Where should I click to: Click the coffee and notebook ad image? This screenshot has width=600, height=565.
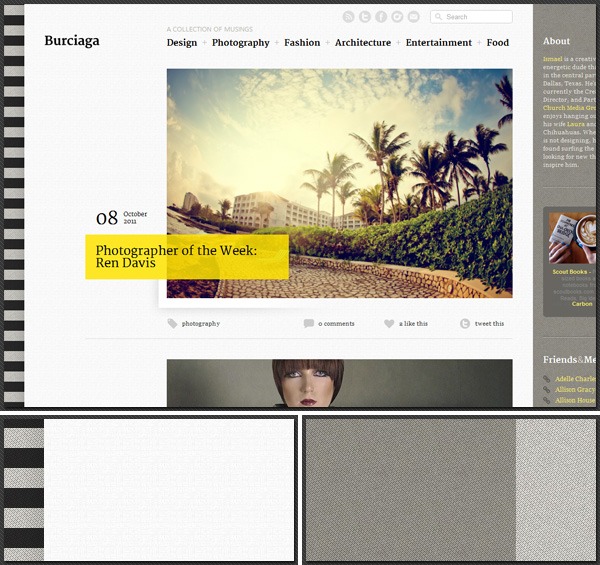(x=572, y=238)
